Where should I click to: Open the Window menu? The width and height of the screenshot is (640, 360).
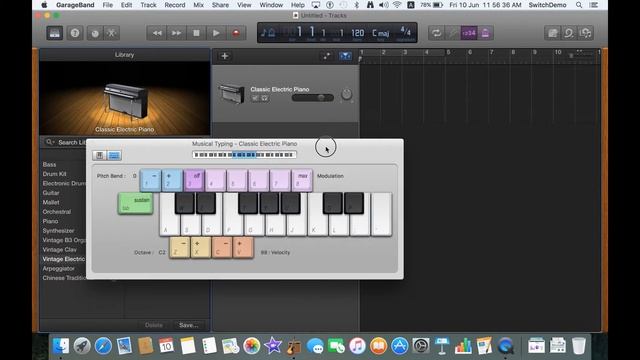tap(271, 5)
